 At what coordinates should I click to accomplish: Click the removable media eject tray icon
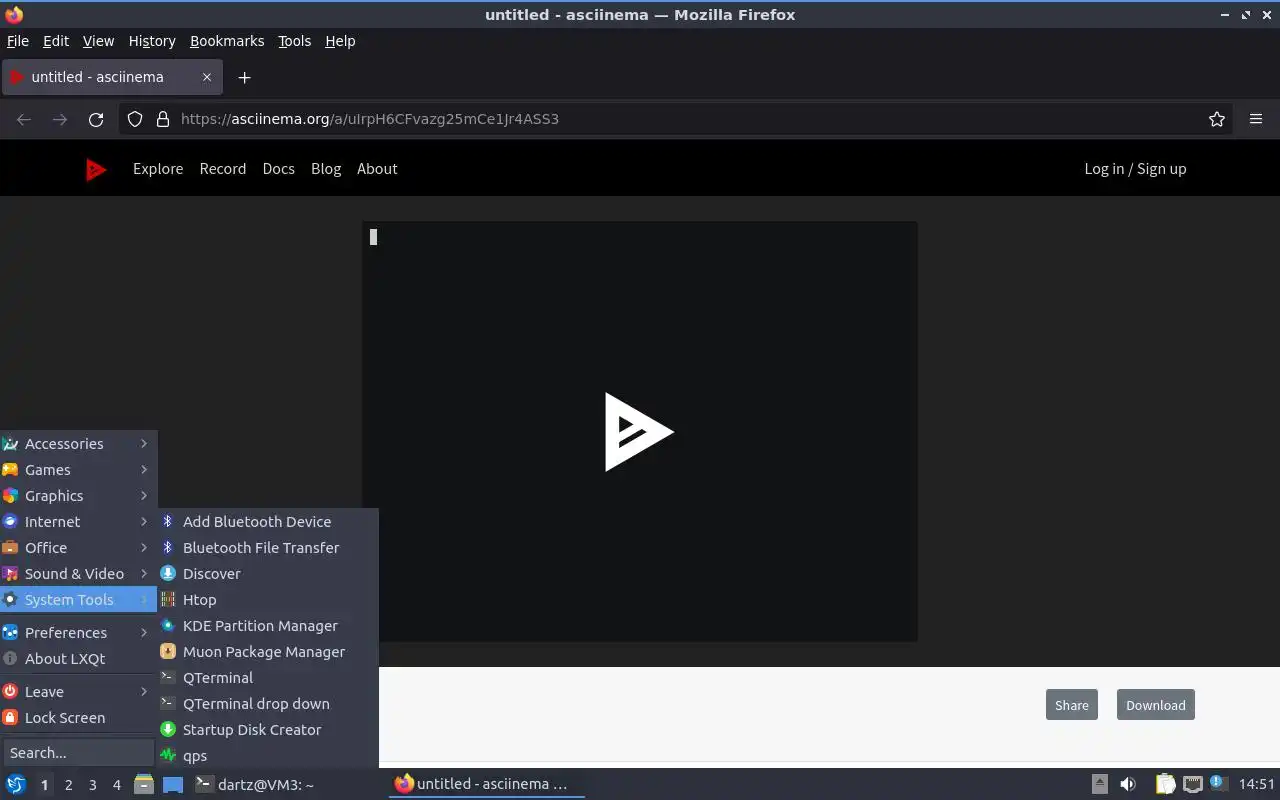1099,784
